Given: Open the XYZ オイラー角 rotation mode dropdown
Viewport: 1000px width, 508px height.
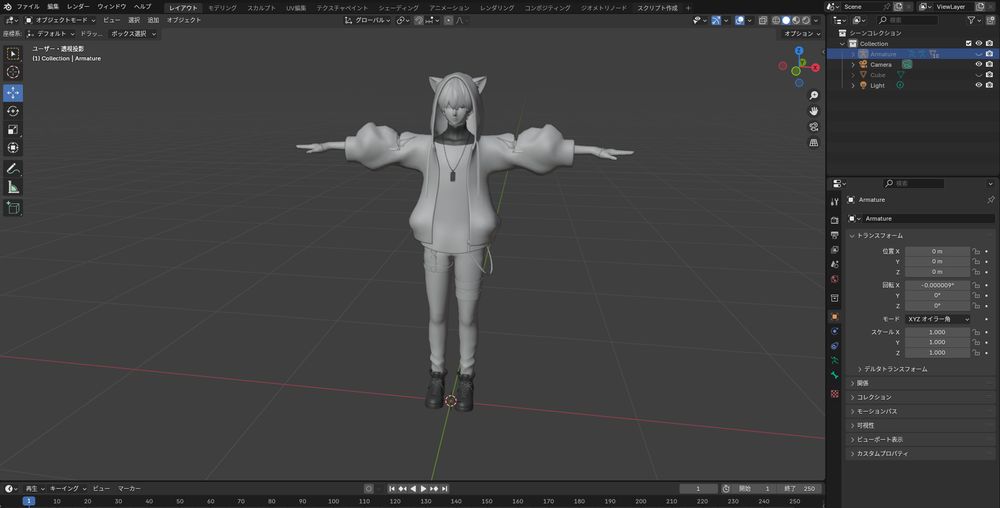Looking at the screenshot, I should (x=938, y=319).
